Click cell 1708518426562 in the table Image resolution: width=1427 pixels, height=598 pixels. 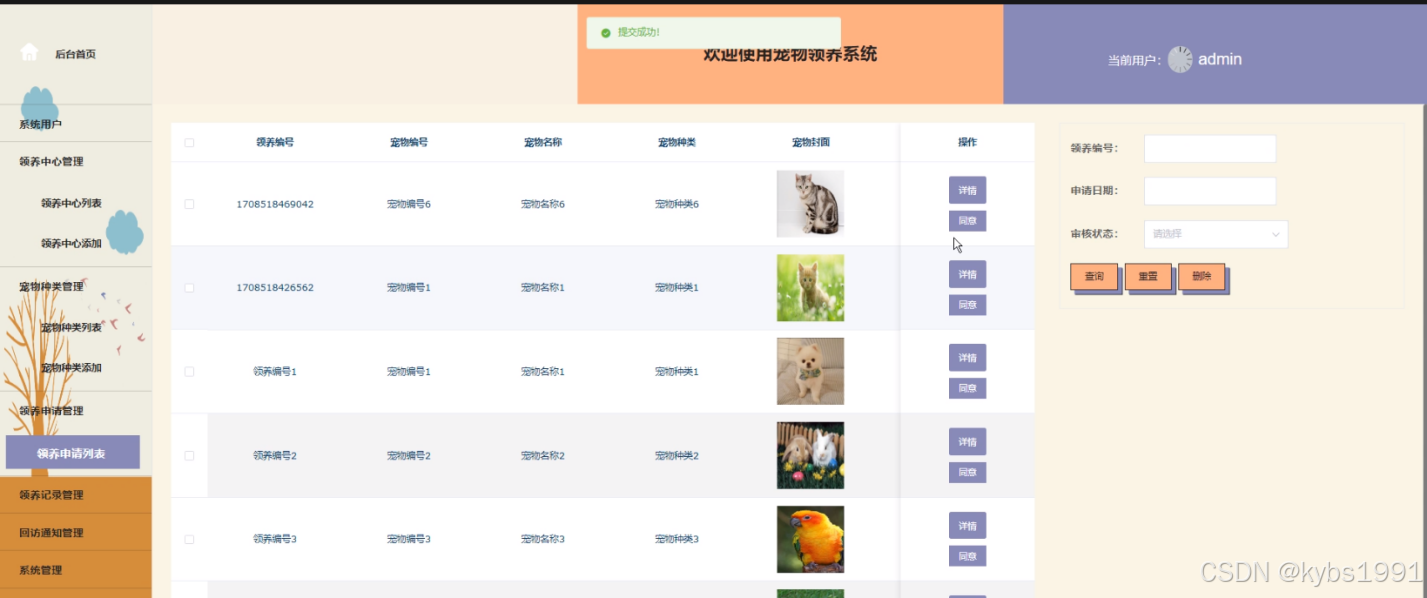click(x=275, y=288)
